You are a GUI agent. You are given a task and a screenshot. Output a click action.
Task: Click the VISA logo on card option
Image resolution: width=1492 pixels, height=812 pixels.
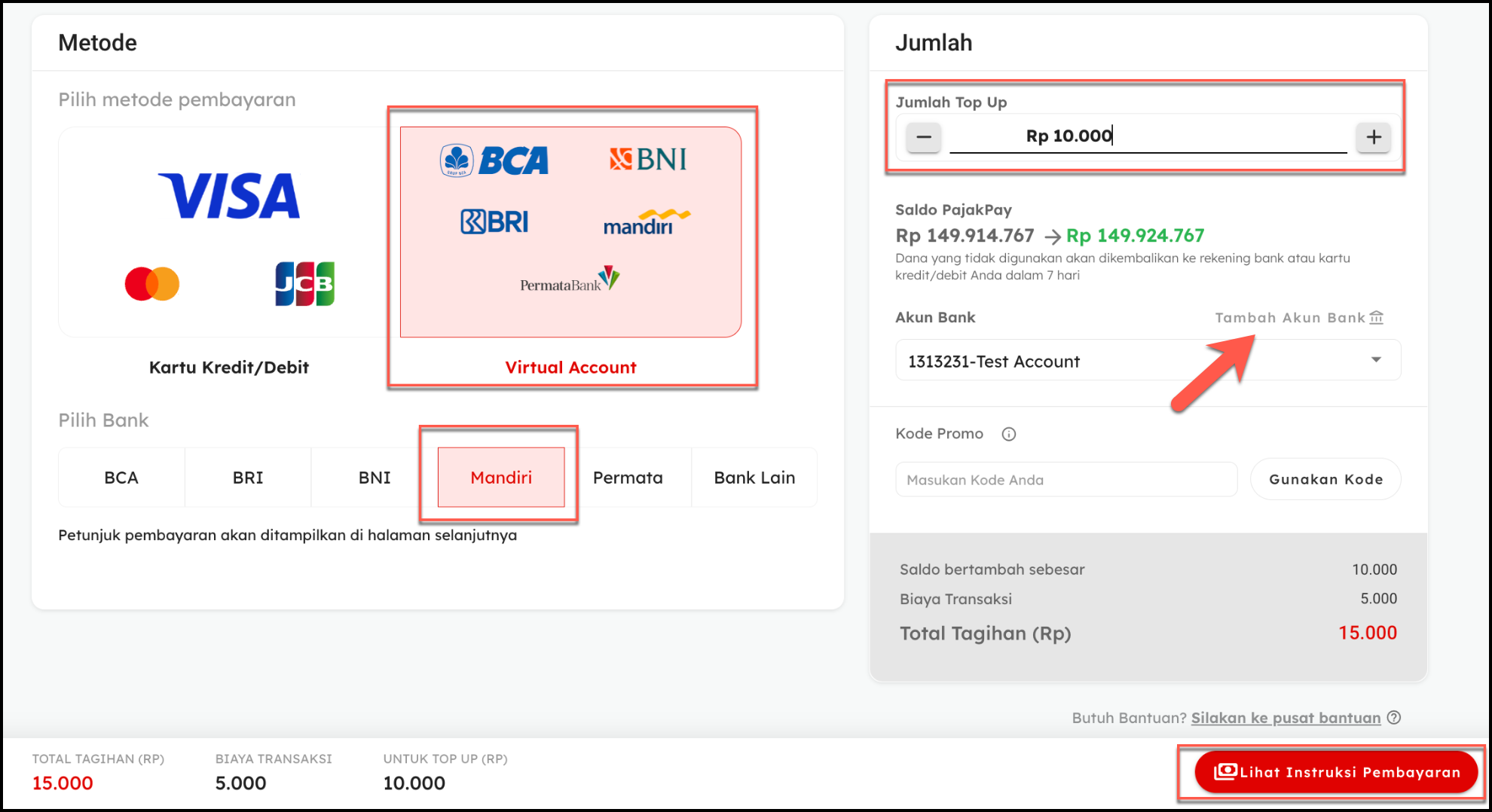coord(228,196)
